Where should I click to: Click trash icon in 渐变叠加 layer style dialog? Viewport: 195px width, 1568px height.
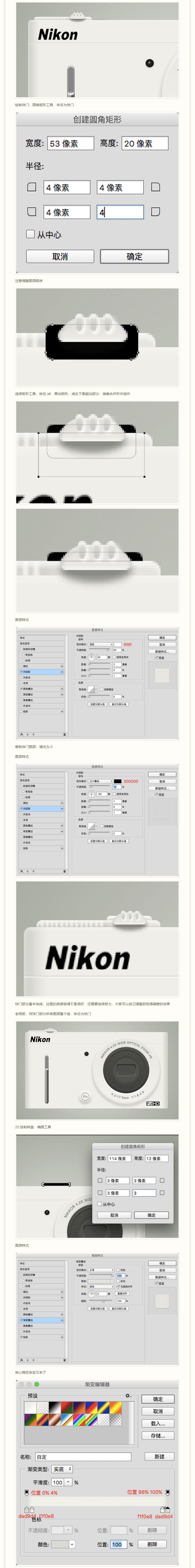tap(65, 1360)
